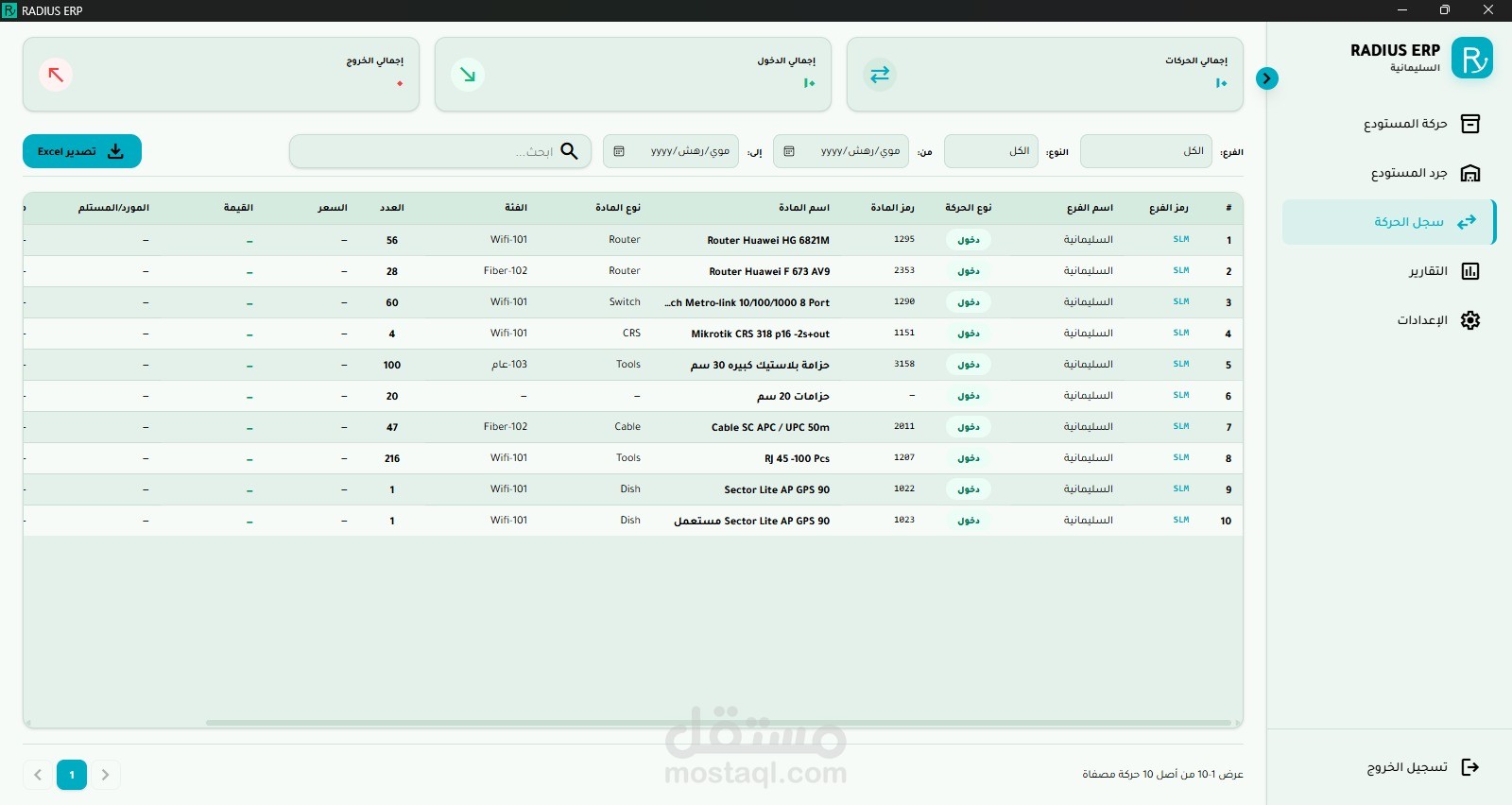
Task: Click the value (القيمة) column header
Action: [x=238, y=208]
